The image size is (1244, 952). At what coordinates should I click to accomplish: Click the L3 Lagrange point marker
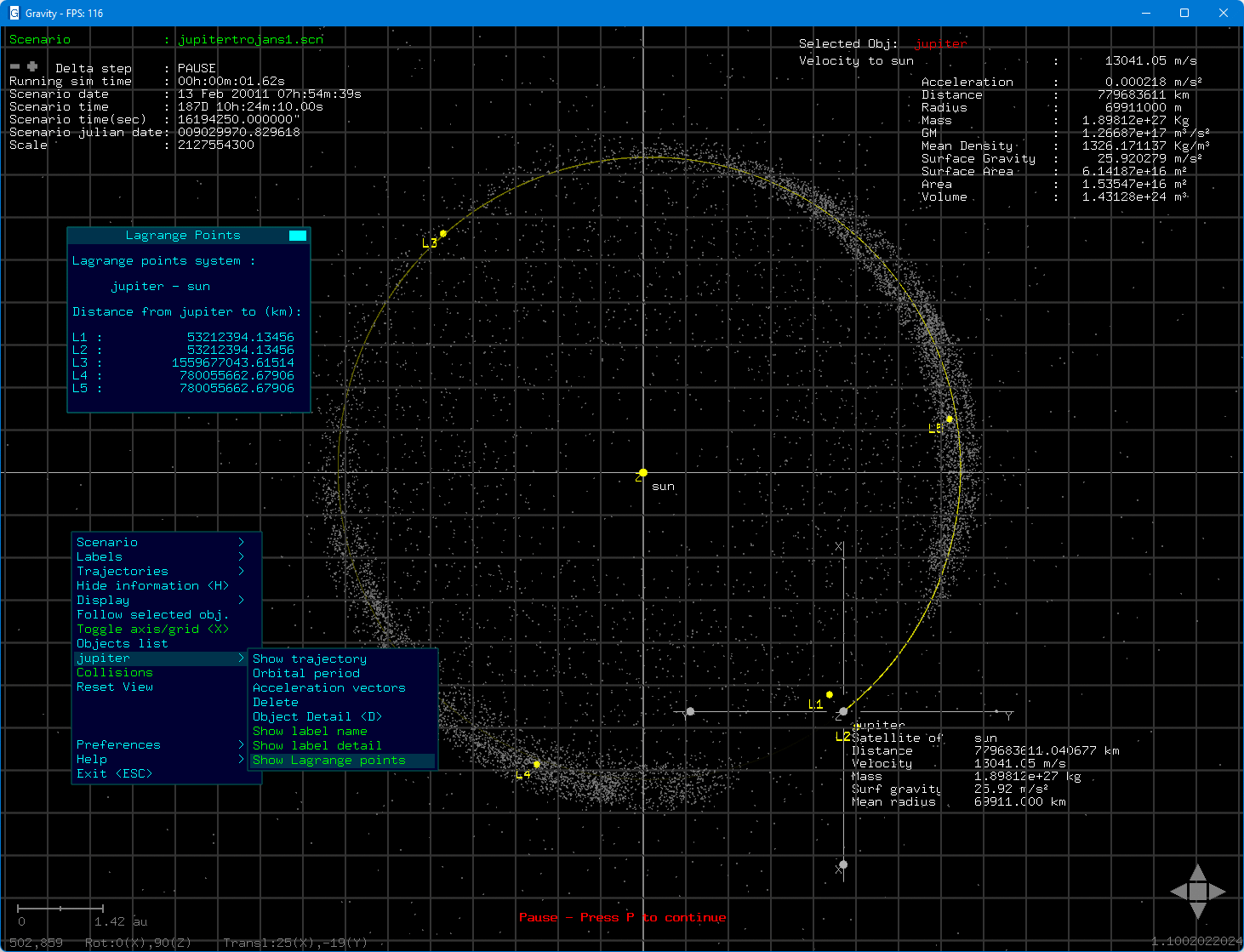(442, 233)
